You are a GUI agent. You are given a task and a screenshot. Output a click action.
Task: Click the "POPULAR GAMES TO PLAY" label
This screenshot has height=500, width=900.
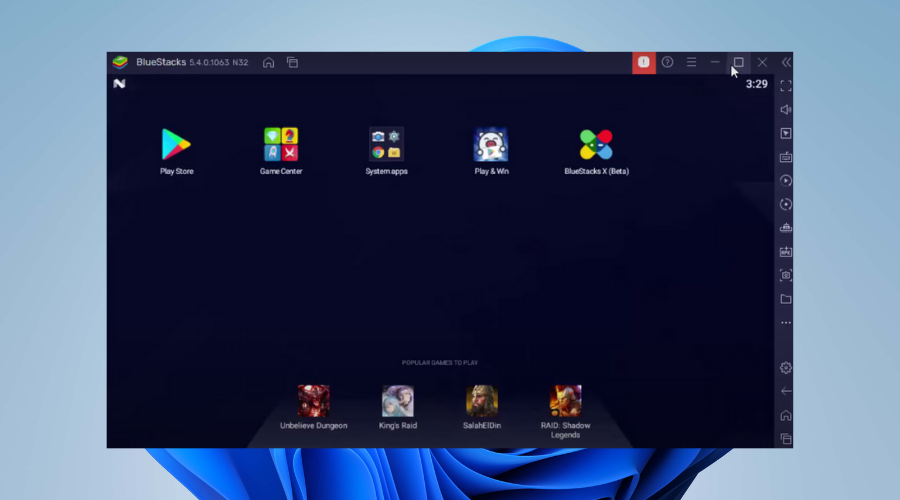(x=440, y=363)
